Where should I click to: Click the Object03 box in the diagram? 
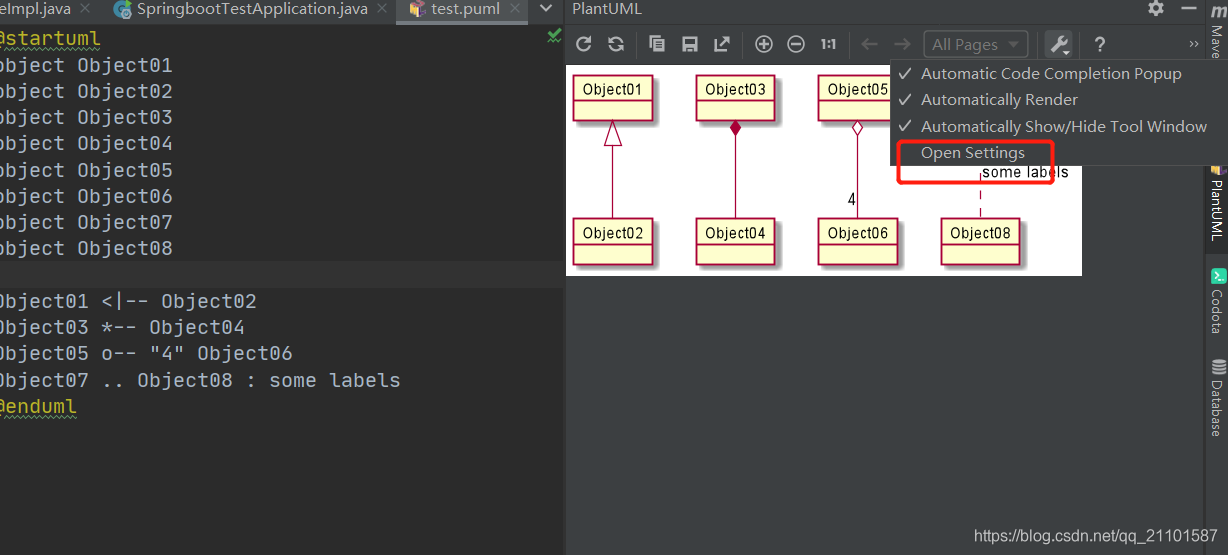(x=735, y=97)
